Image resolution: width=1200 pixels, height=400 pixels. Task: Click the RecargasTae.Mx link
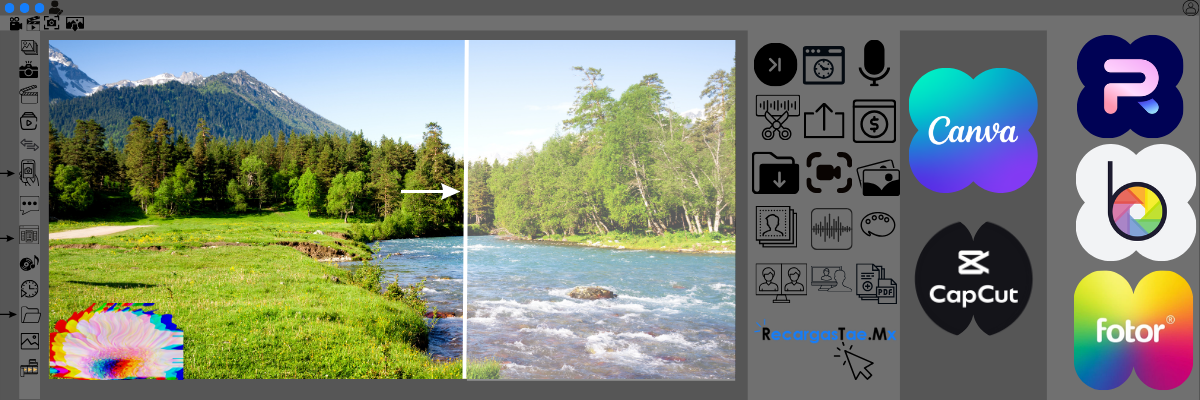pyautogui.click(x=826, y=335)
